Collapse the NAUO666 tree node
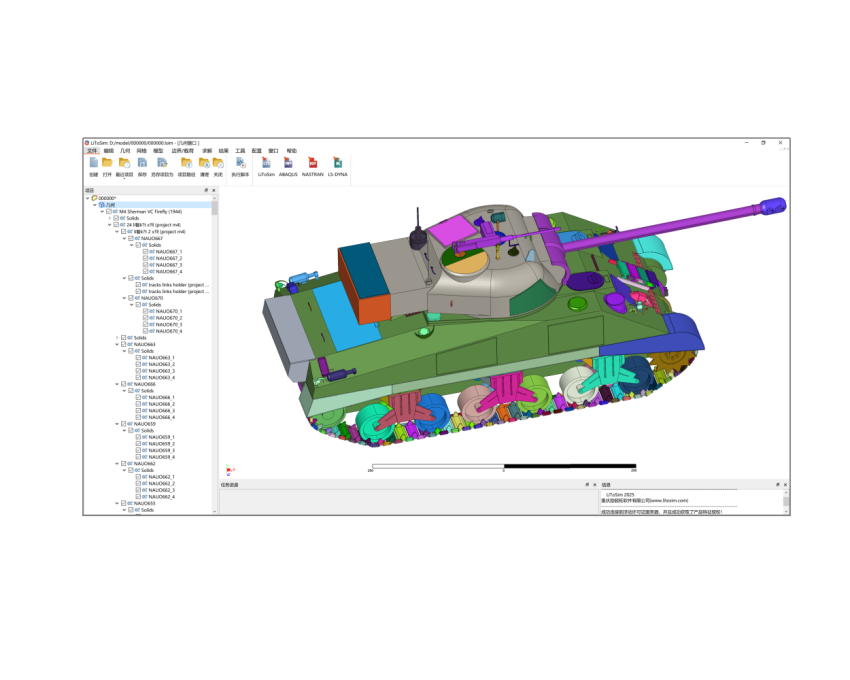The image size is (850, 680). 117,384
